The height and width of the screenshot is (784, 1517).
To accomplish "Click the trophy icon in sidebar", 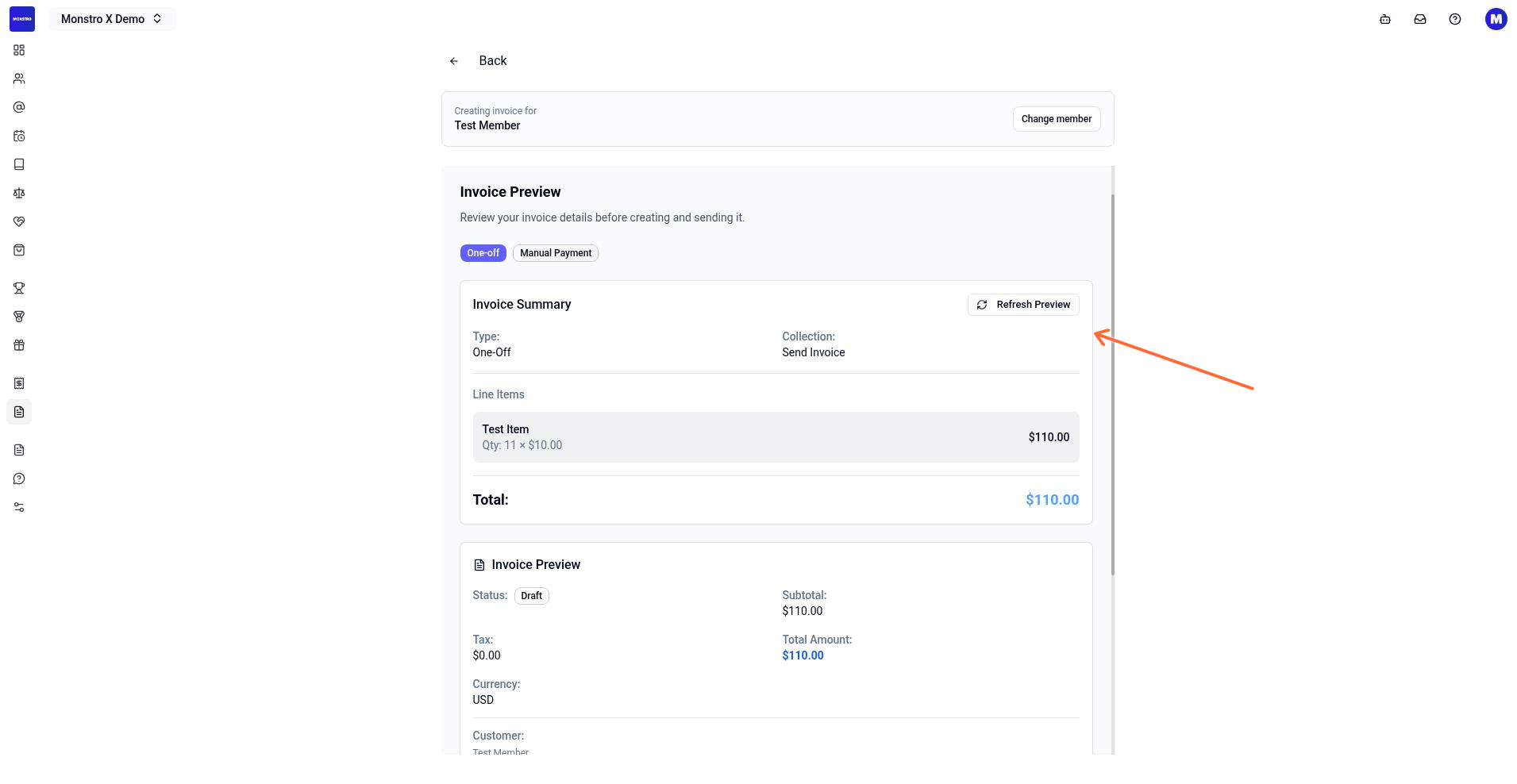I will pyautogui.click(x=19, y=288).
